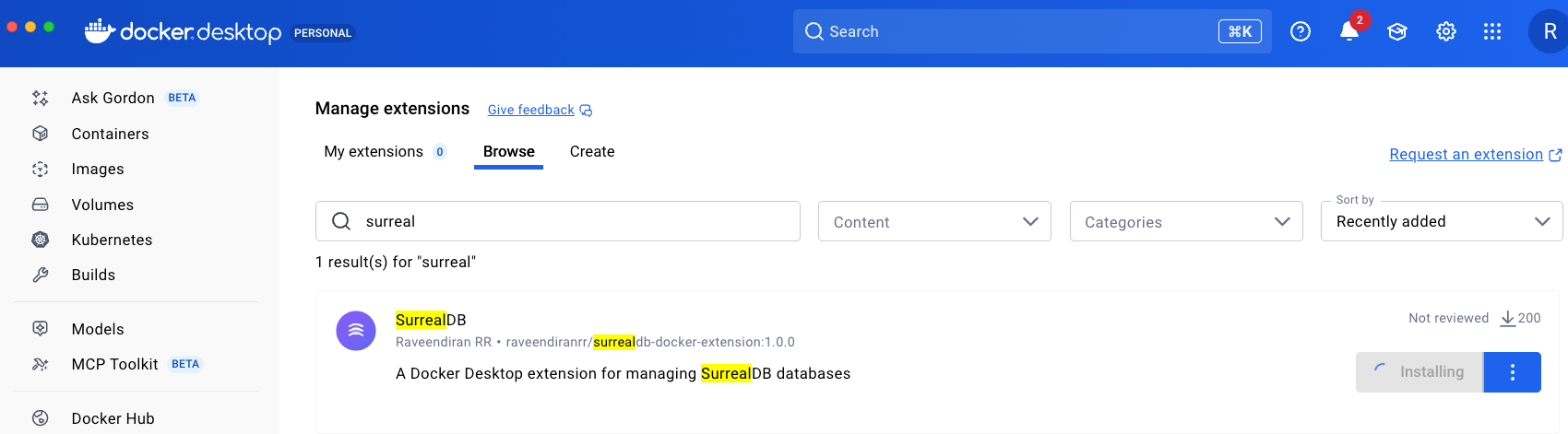1568x434 pixels.
Task: Open the Sort by Recently added dropdown
Action: 1442,221
